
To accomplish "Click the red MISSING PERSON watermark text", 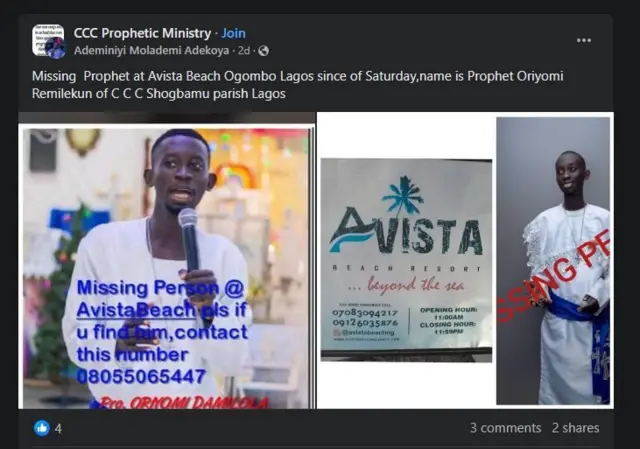I will pyautogui.click(x=554, y=277).
